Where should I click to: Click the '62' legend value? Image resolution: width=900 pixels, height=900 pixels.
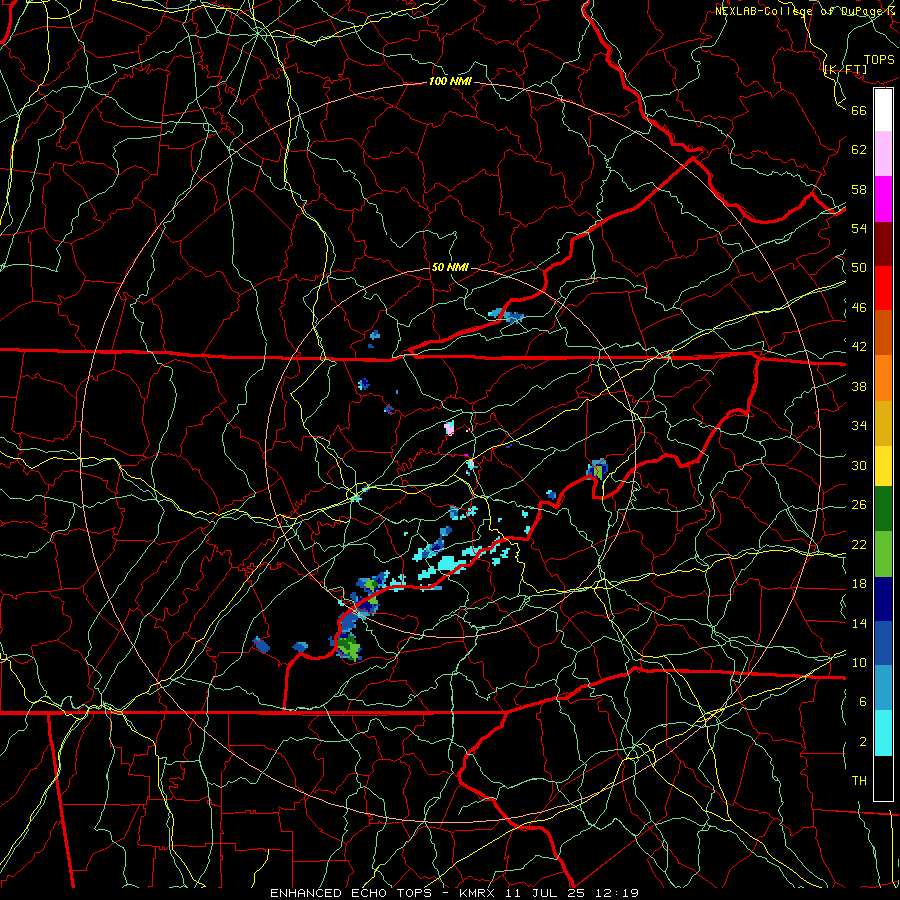point(859,149)
